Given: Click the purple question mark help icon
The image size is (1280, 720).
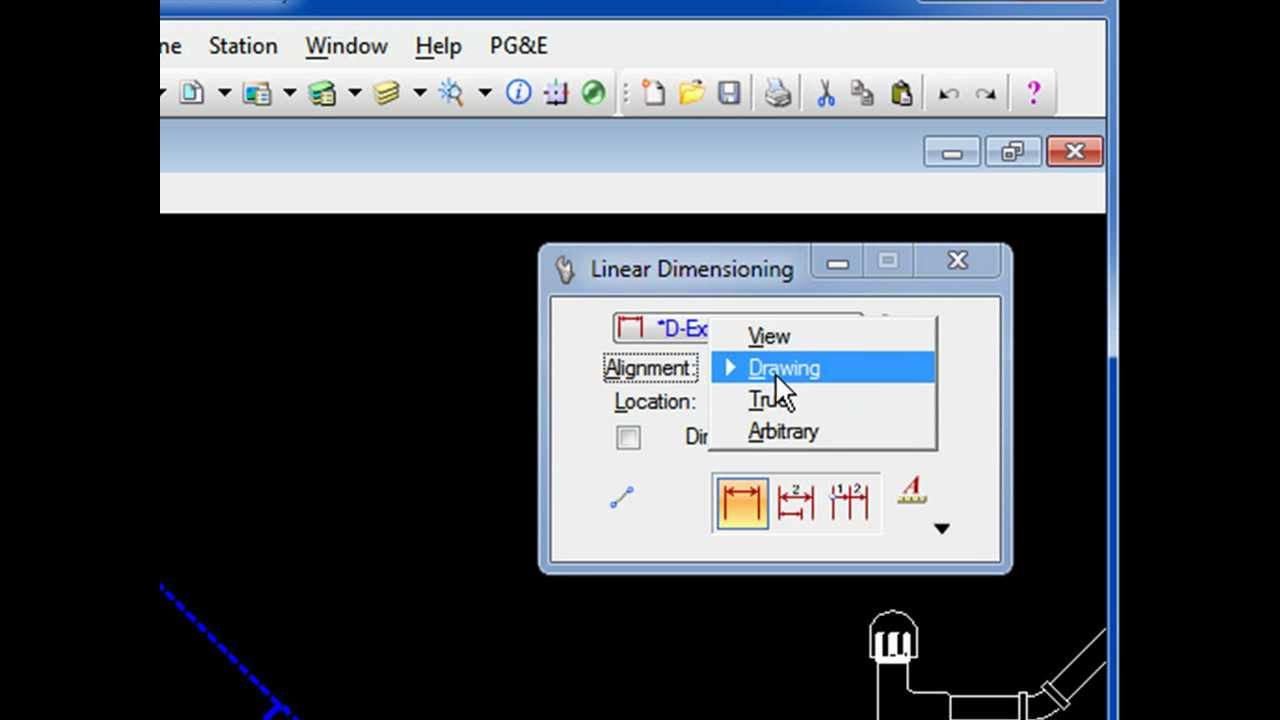Looking at the screenshot, I should 1033,93.
